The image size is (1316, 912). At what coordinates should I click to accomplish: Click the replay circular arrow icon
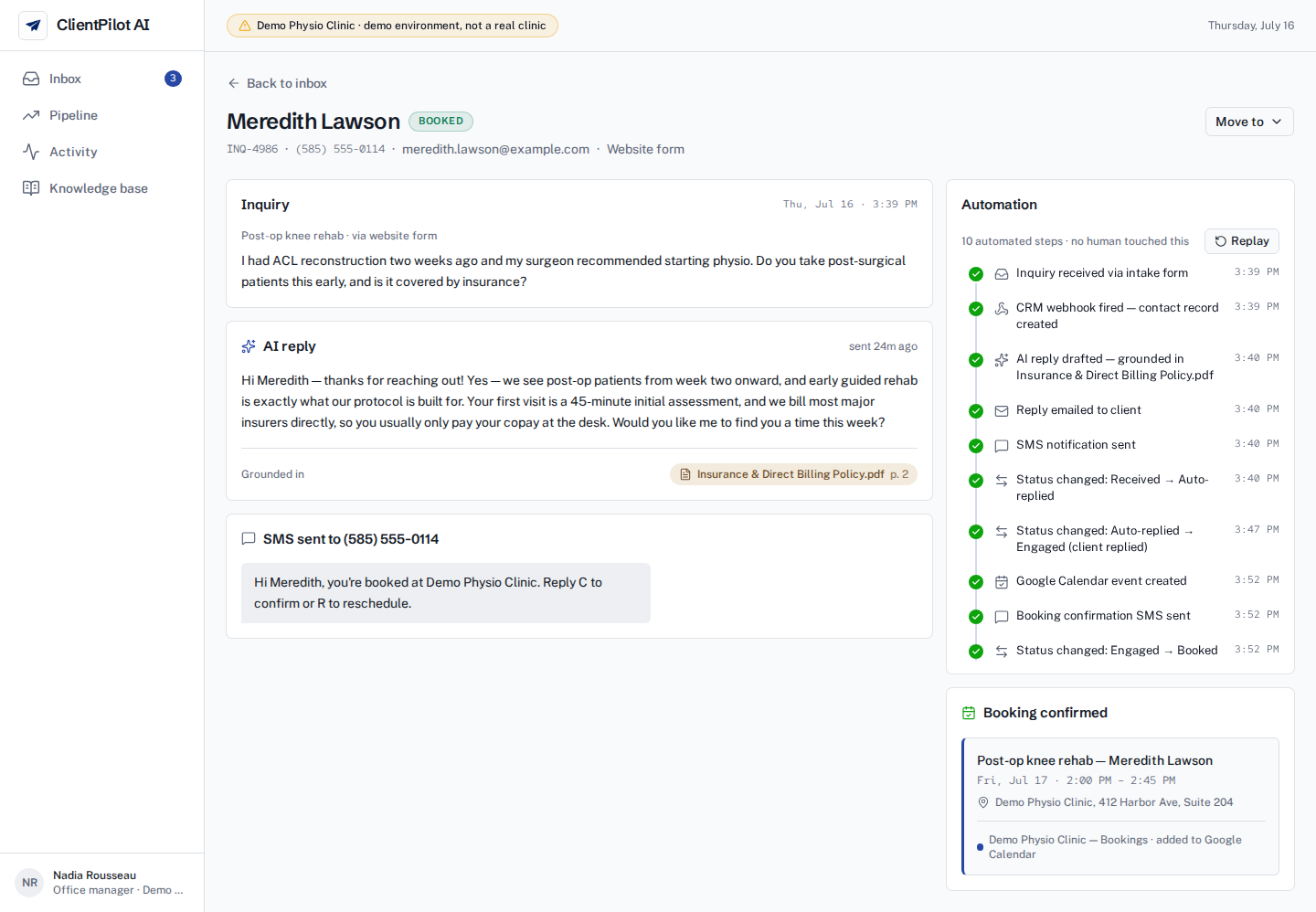(1220, 241)
